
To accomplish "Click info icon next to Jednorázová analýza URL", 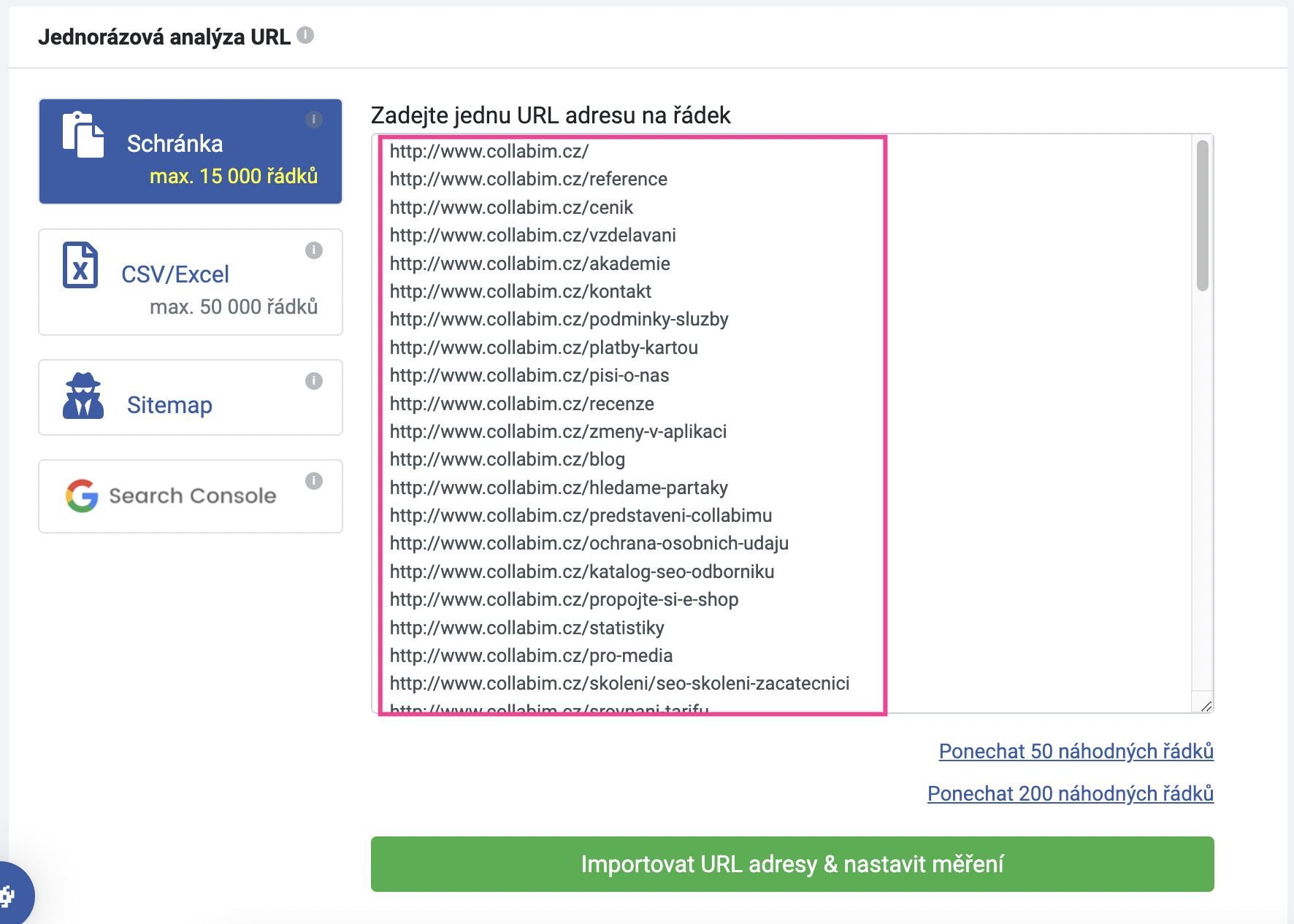I will point(305,35).
